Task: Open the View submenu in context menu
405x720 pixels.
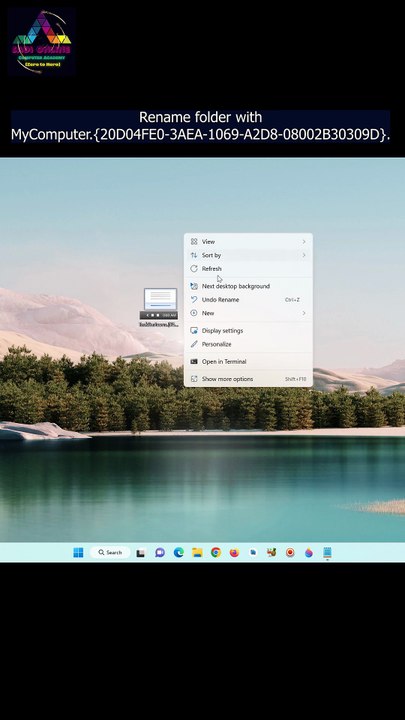Action: pos(248,242)
